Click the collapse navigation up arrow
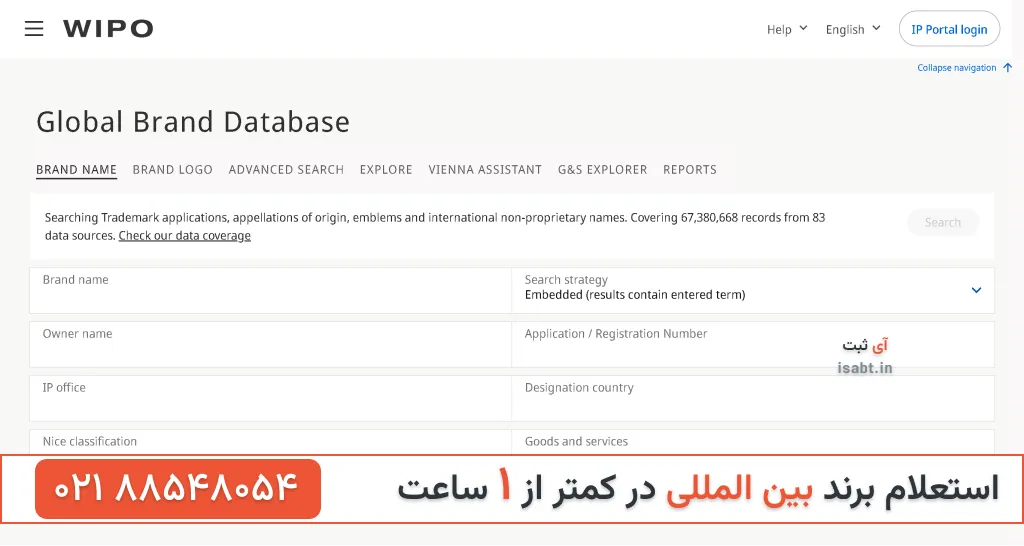The height and width of the screenshot is (546, 1024). (1008, 68)
